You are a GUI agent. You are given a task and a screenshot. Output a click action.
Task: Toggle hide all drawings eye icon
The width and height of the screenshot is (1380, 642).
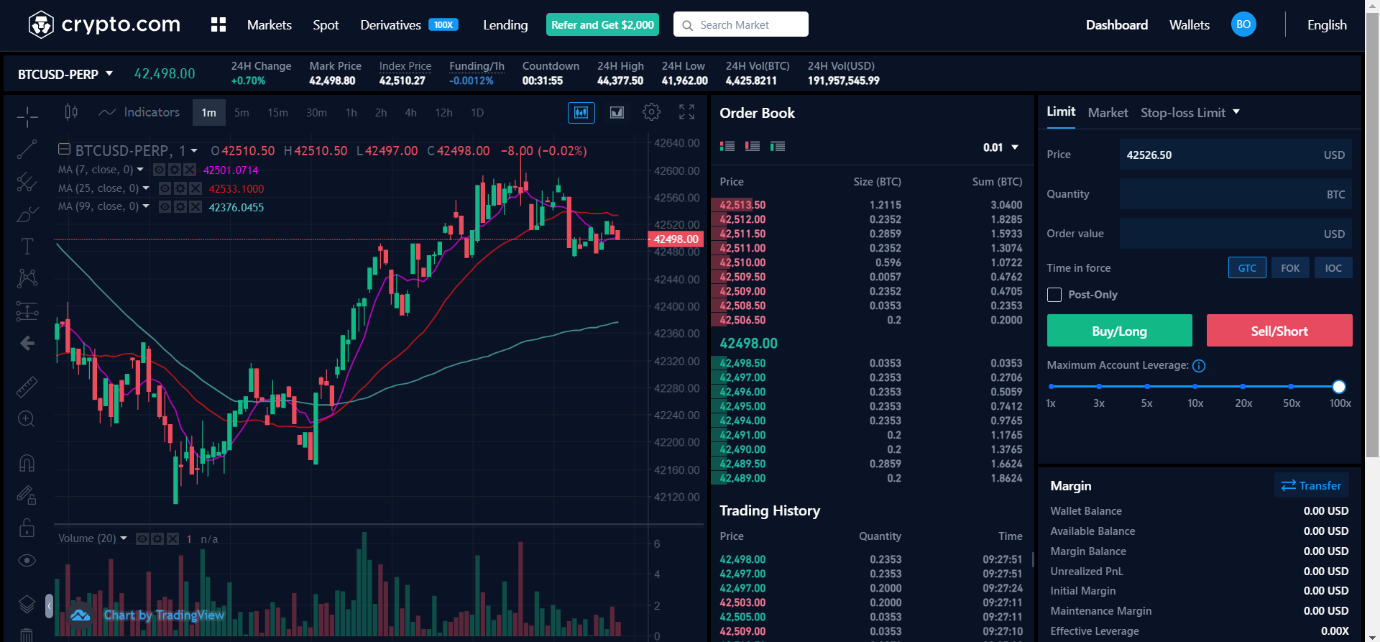27,560
